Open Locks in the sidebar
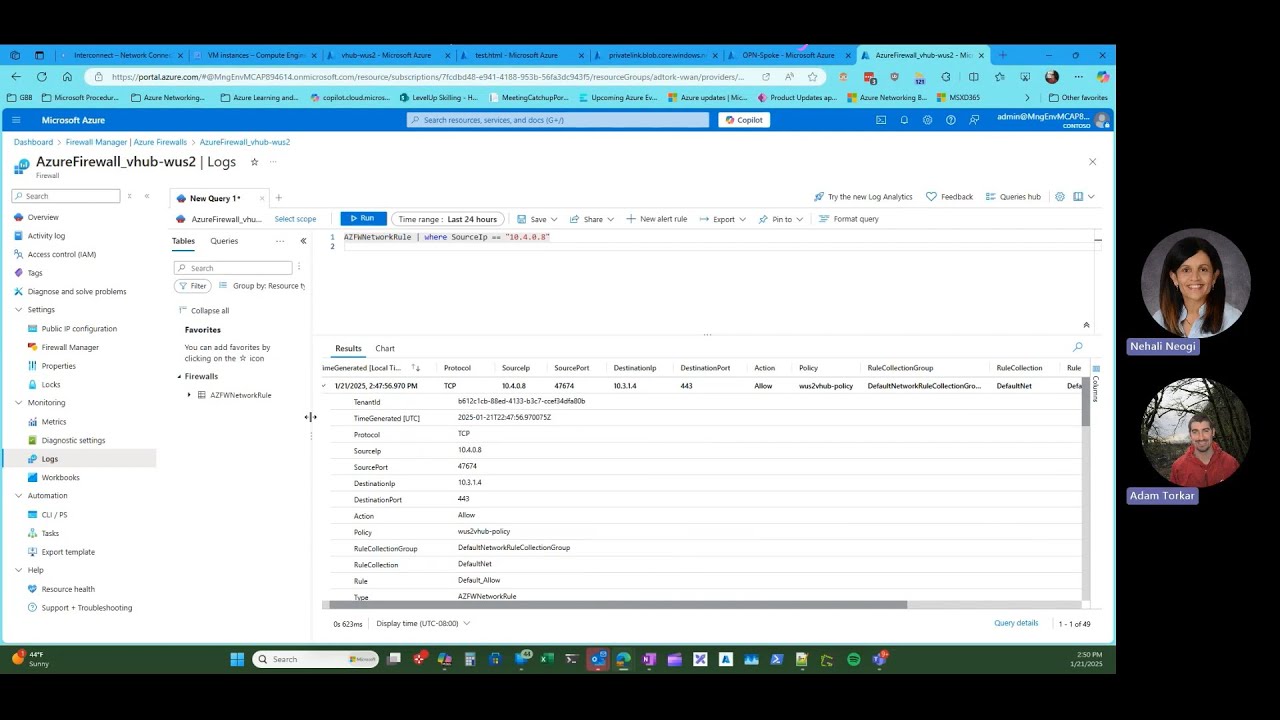1280x720 pixels. pyautogui.click(x=51, y=385)
